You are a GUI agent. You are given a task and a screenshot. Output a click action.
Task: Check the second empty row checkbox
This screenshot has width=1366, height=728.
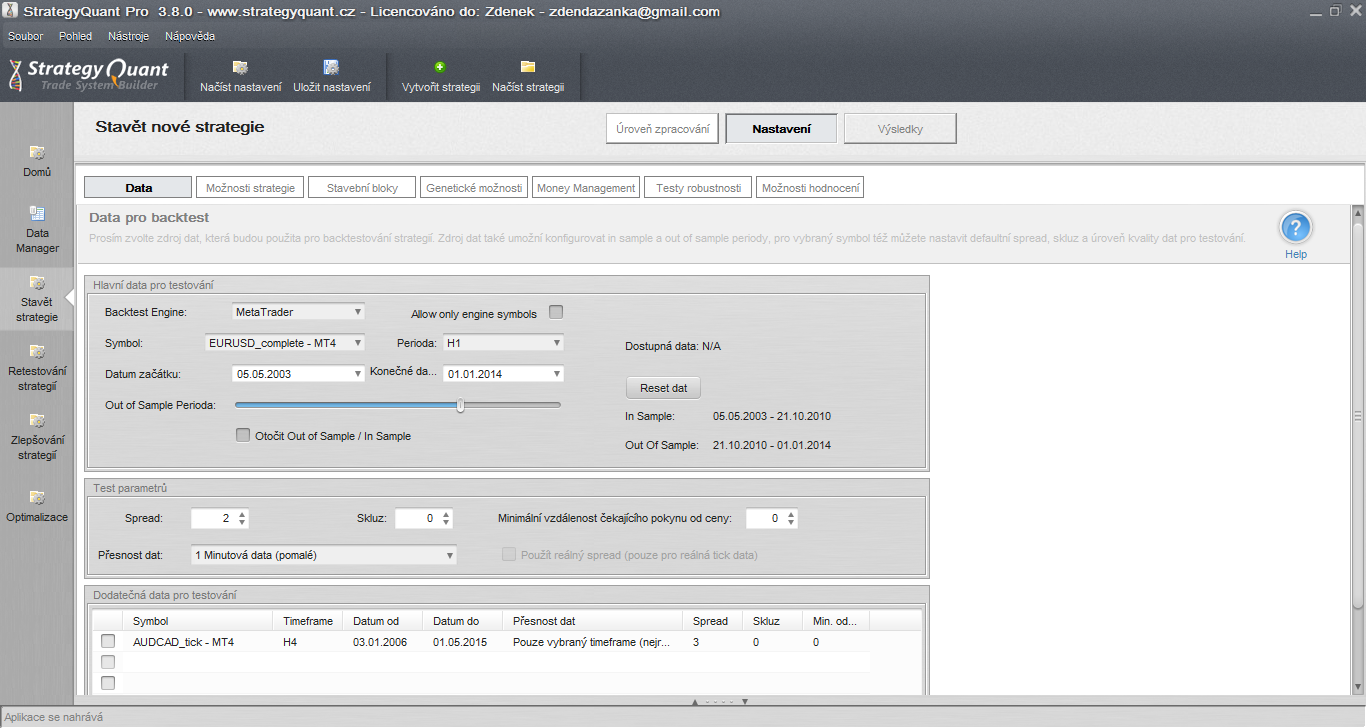coord(108,662)
